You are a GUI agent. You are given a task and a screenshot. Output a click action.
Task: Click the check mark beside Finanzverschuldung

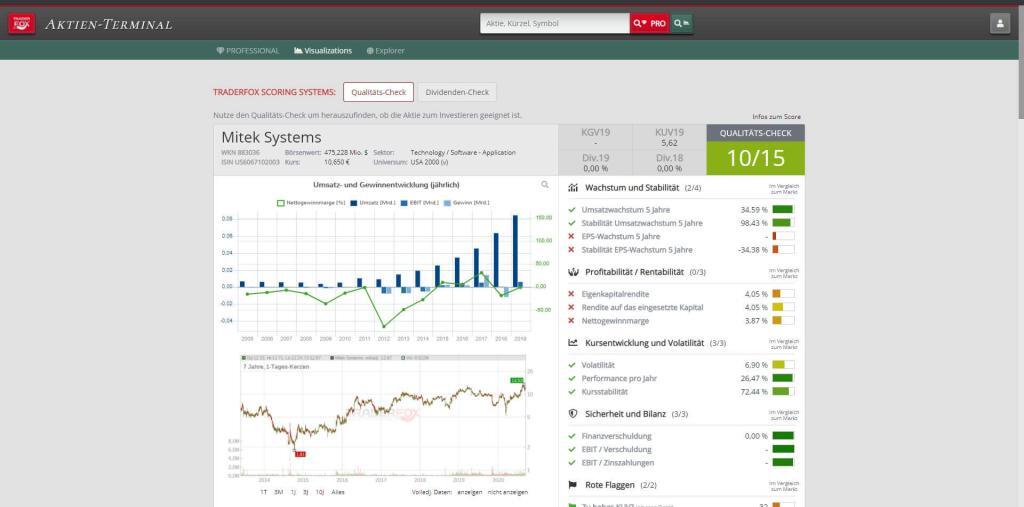[x=572, y=436]
